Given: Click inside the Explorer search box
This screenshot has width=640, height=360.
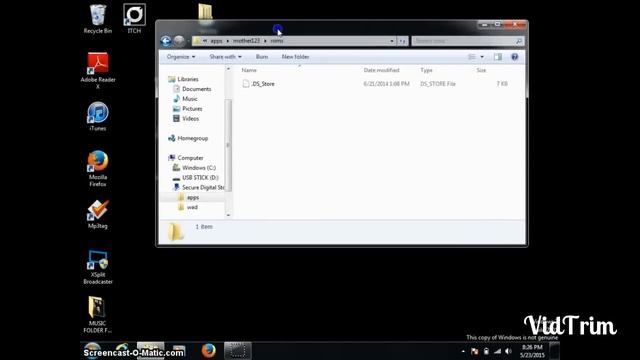Looking at the screenshot, I should tap(463, 41).
